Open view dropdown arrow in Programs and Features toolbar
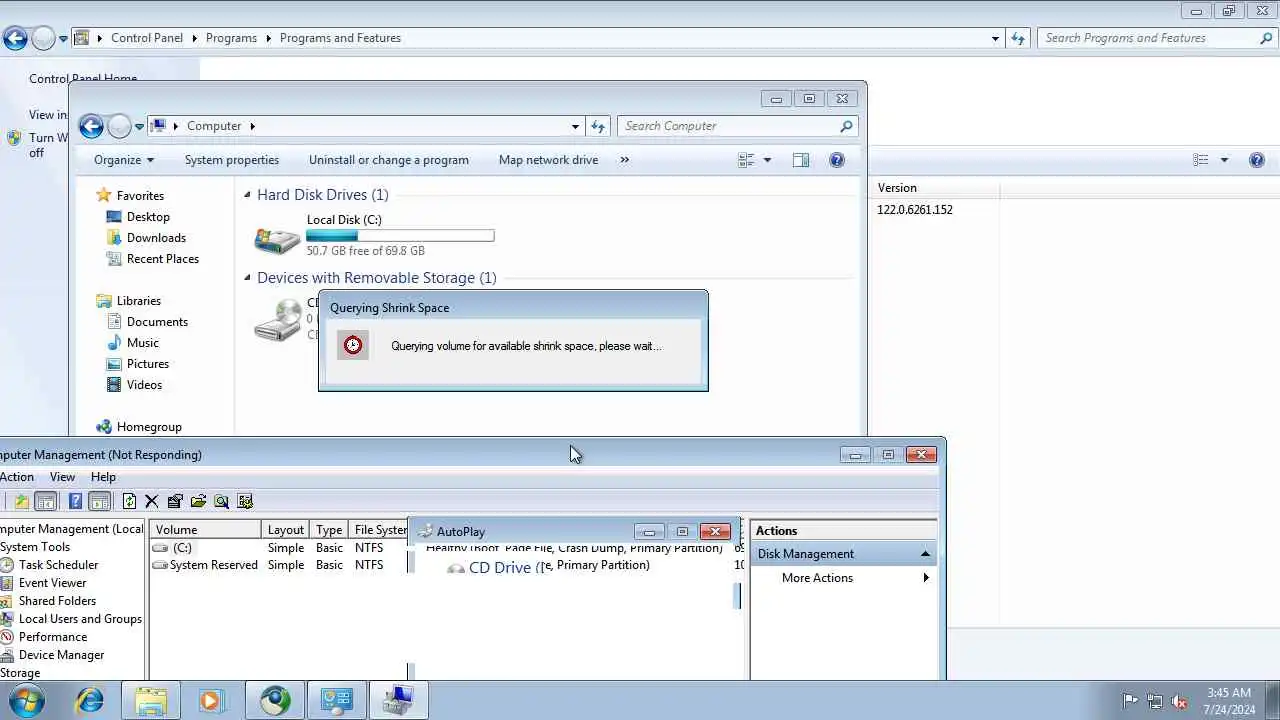The height and width of the screenshot is (720, 1280). [x=1223, y=160]
